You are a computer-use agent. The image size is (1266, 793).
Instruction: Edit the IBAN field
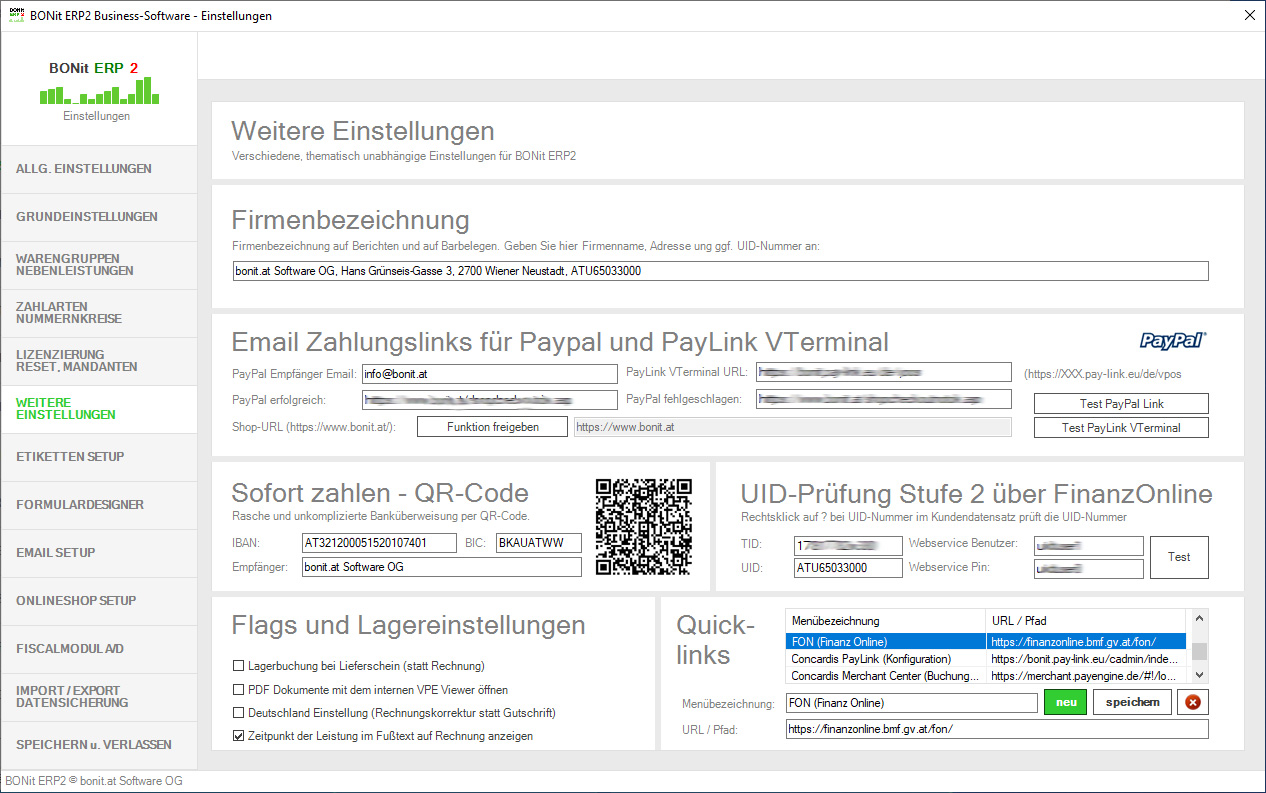[379, 543]
